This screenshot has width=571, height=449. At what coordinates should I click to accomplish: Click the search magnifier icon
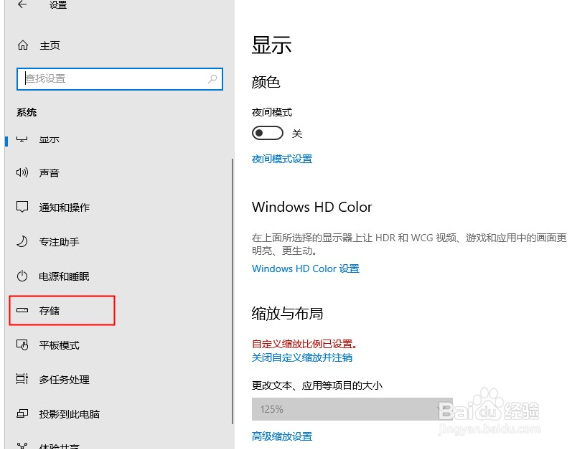(x=212, y=79)
